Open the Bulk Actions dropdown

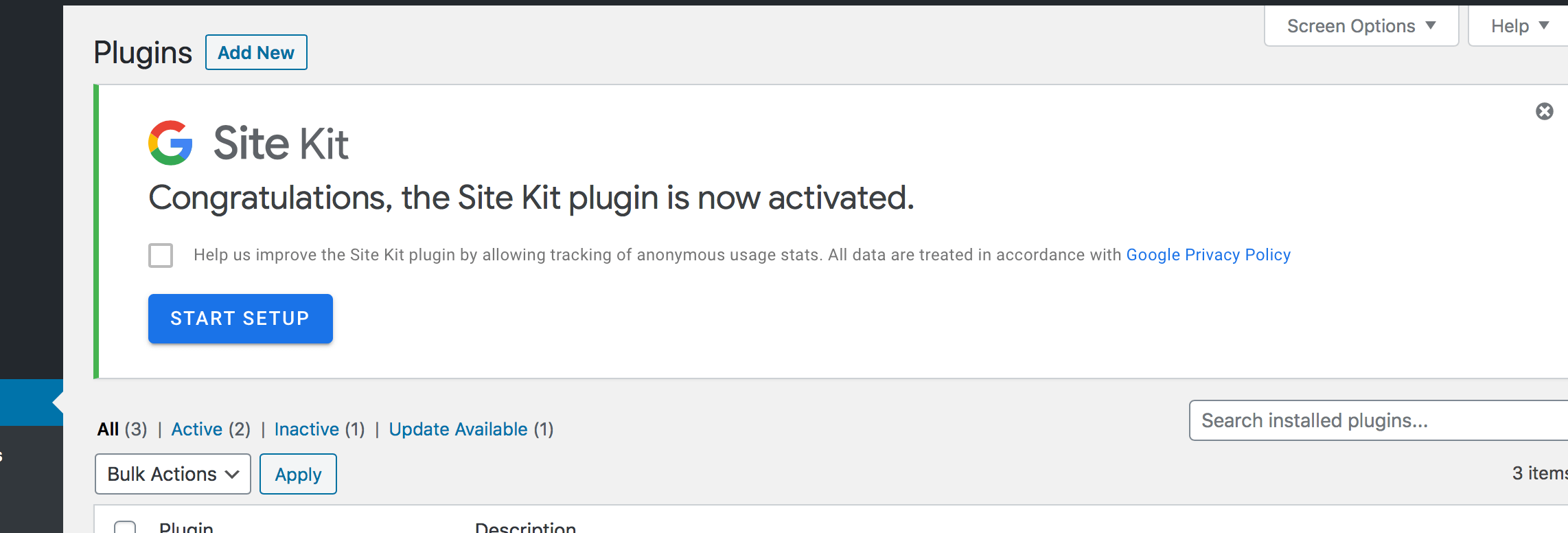[x=172, y=474]
